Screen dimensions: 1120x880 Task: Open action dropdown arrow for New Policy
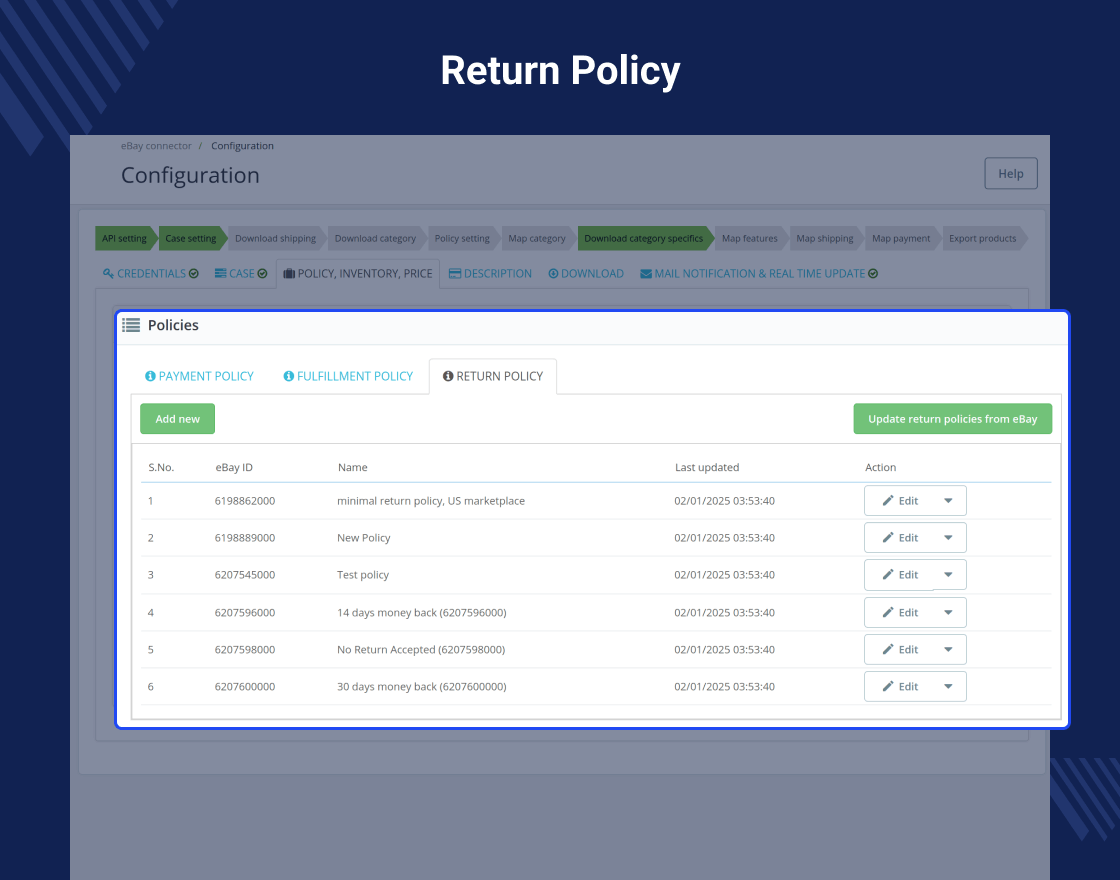point(949,538)
